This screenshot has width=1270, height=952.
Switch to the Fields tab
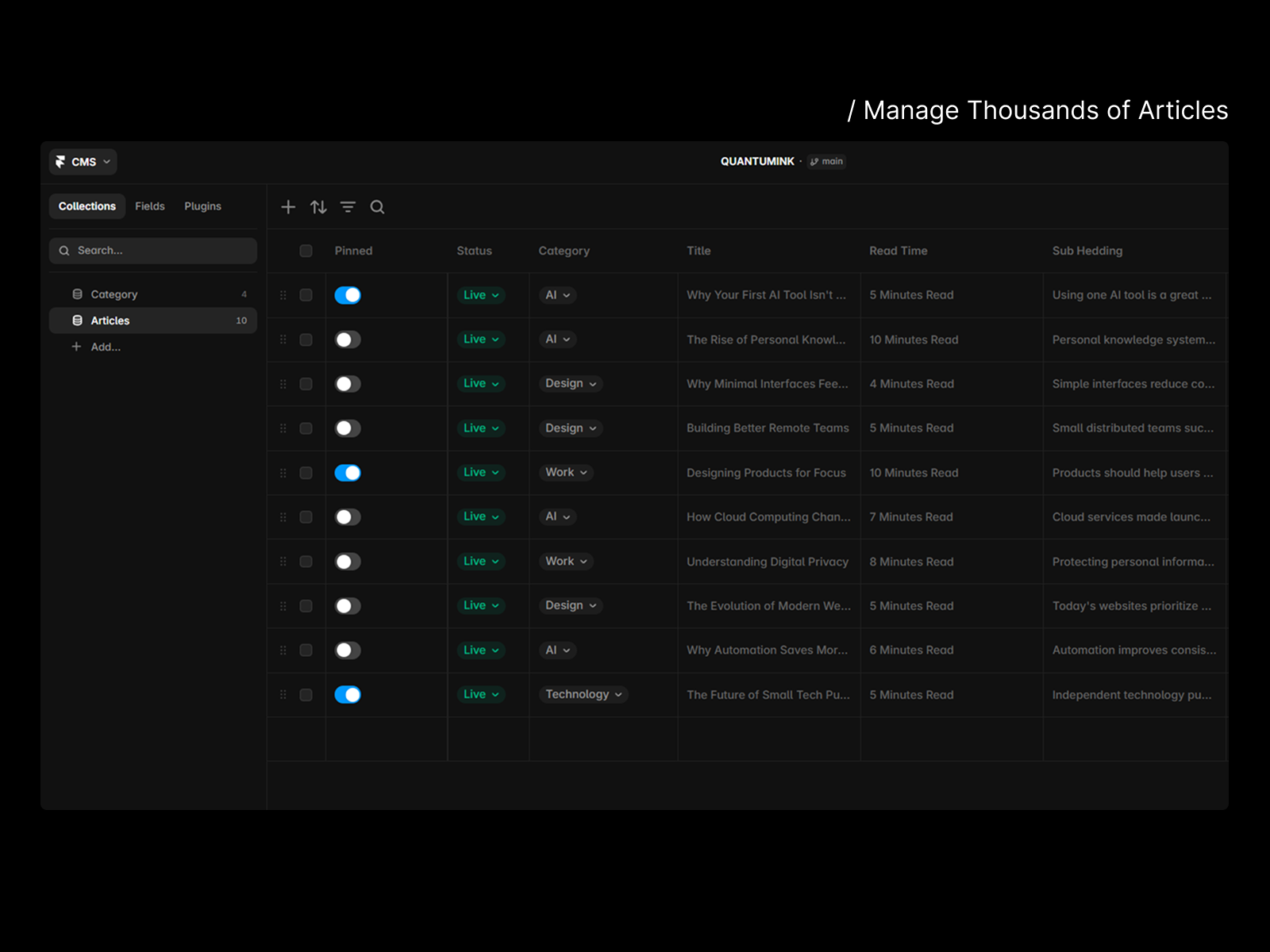click(x=150, y=206)
